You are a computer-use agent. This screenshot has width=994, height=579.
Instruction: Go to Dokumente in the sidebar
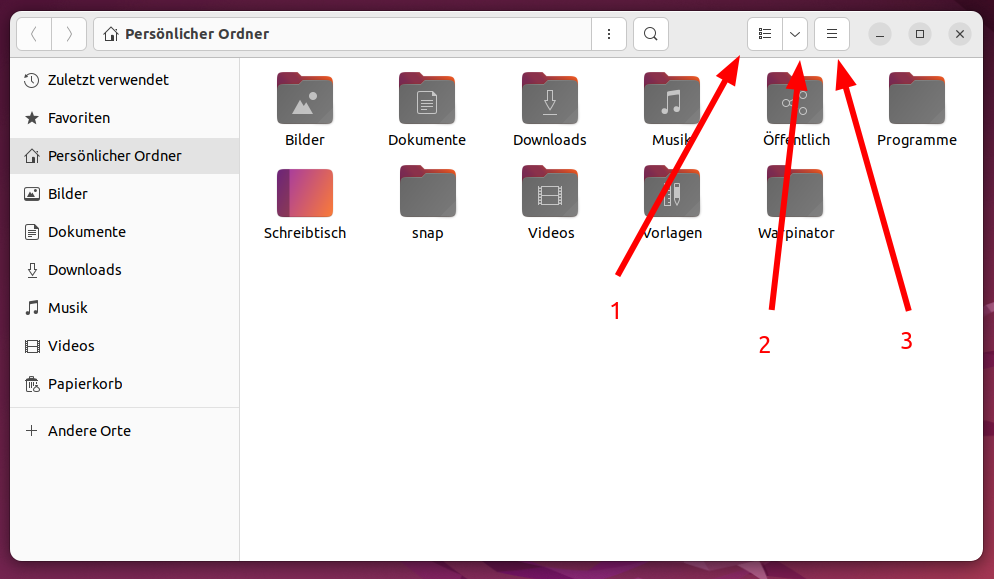pos(125,232)
